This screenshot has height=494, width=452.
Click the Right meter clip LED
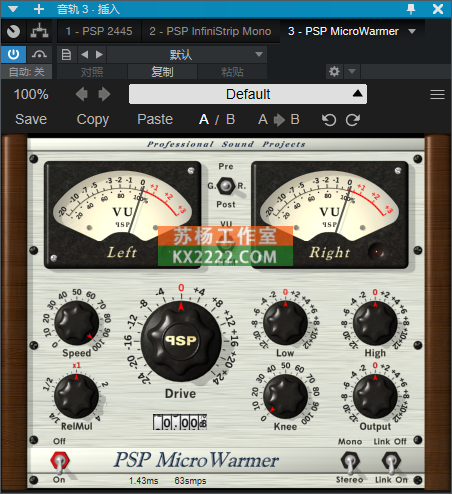coord(377,252)
